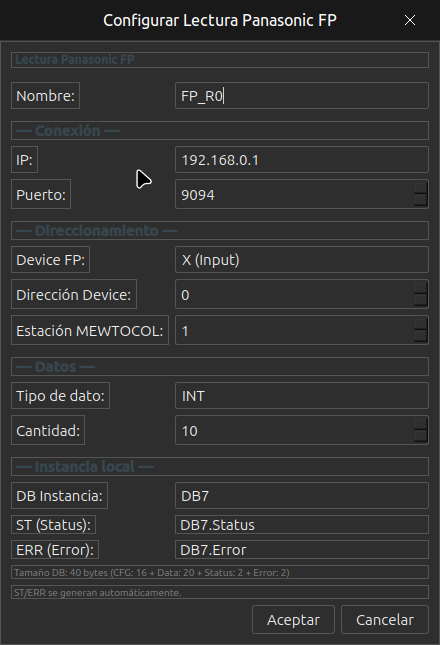The image size is (440, 645).
Task: Click the Tamaño DB: 40 bytes info text
Action: (151, 572)
